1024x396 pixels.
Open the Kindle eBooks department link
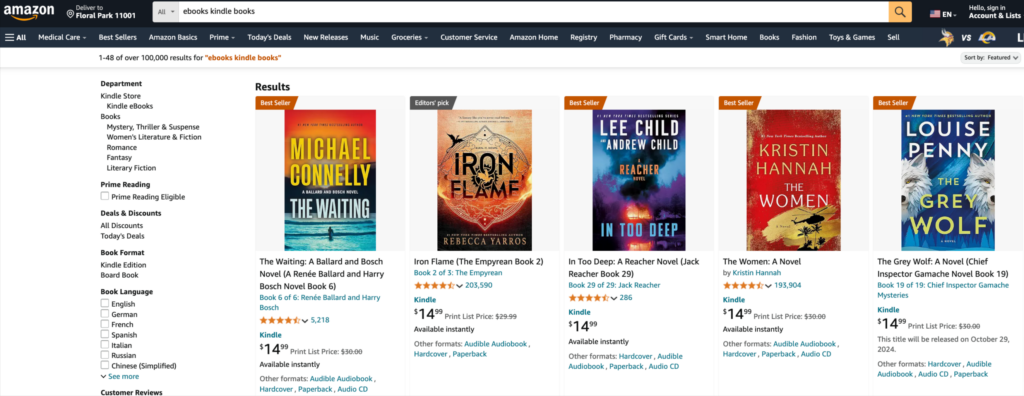(x=130, y=106)
